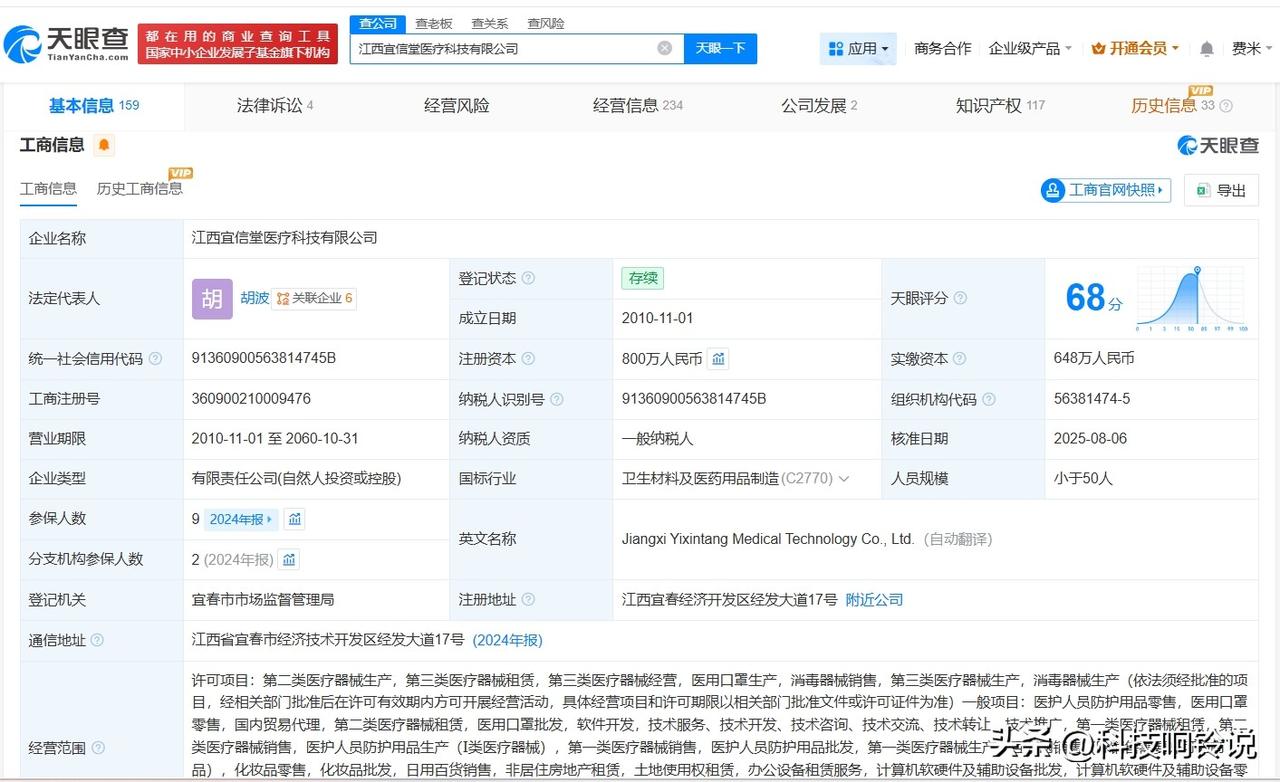Open the 经营信息 tab

(638, 106)
